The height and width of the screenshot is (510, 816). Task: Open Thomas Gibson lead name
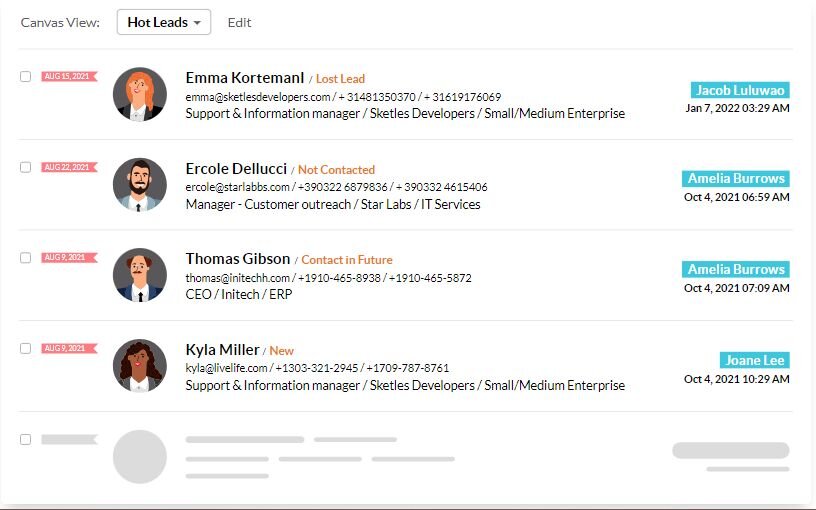(x=238, y=259)
